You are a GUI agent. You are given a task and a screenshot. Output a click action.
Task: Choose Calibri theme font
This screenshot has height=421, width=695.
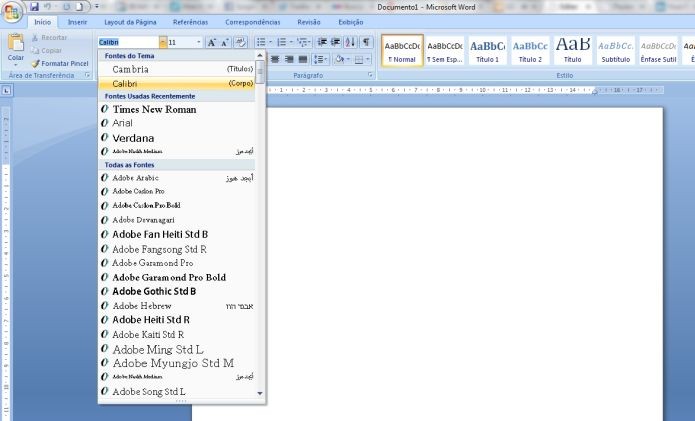[x=176, y=83]
